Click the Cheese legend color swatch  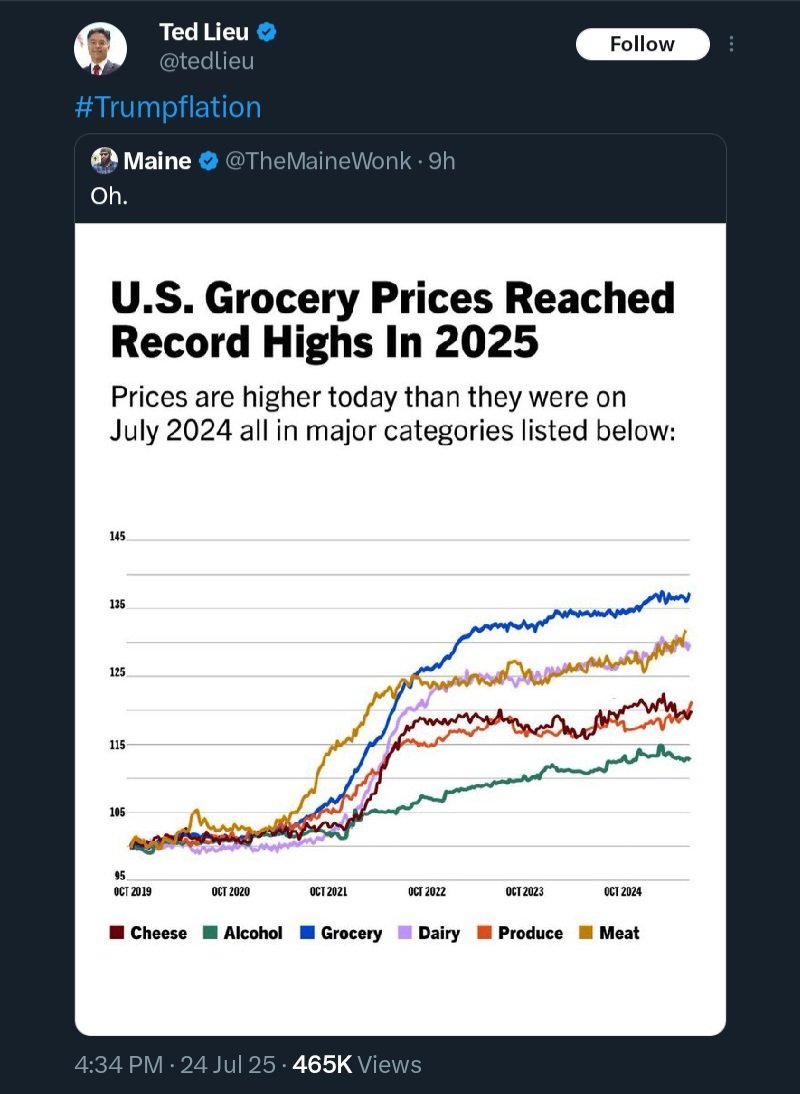[x=116, y=933]
